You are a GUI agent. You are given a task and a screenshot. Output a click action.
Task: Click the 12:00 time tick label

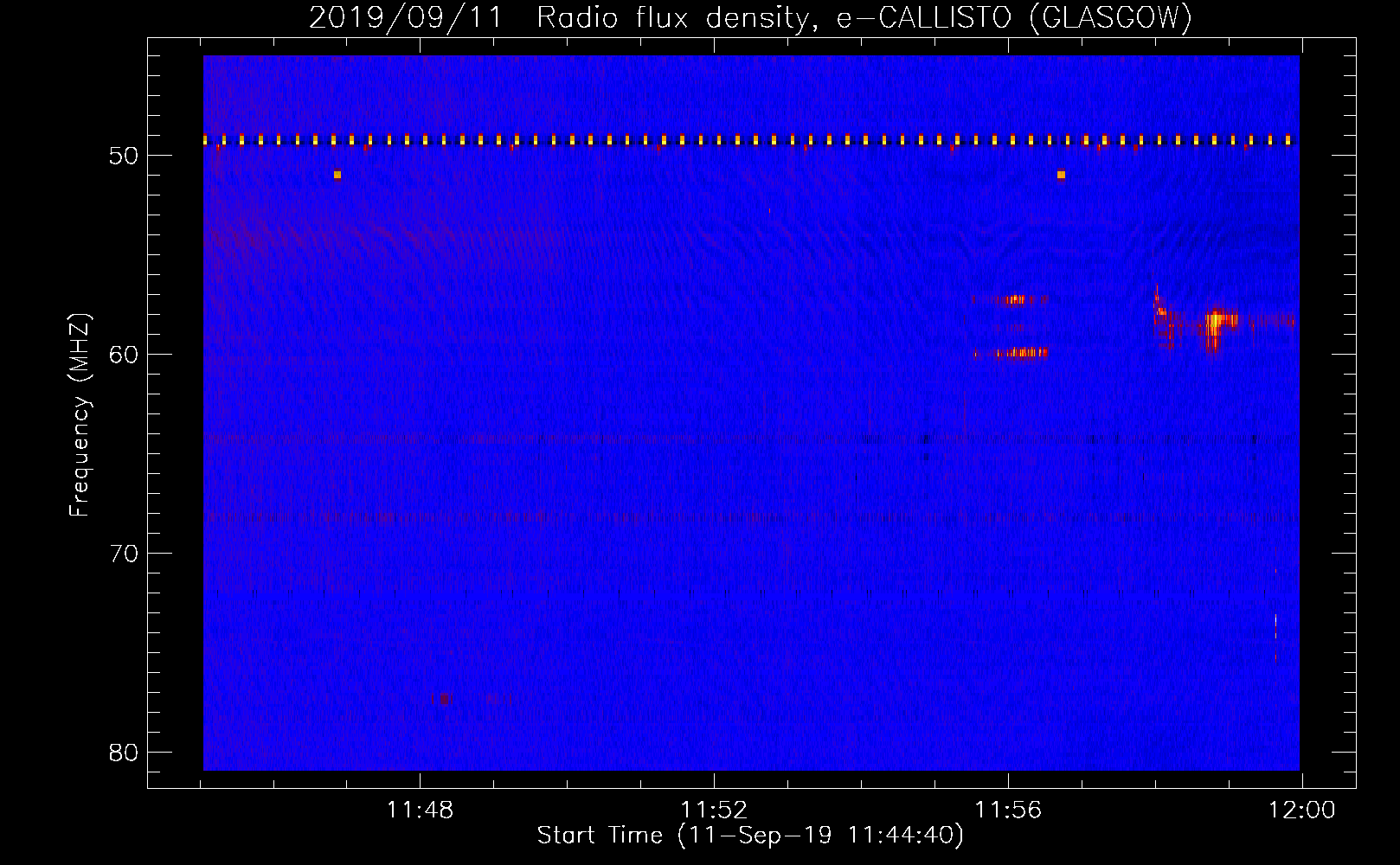pyautogui.click(x=1302, y=811)
